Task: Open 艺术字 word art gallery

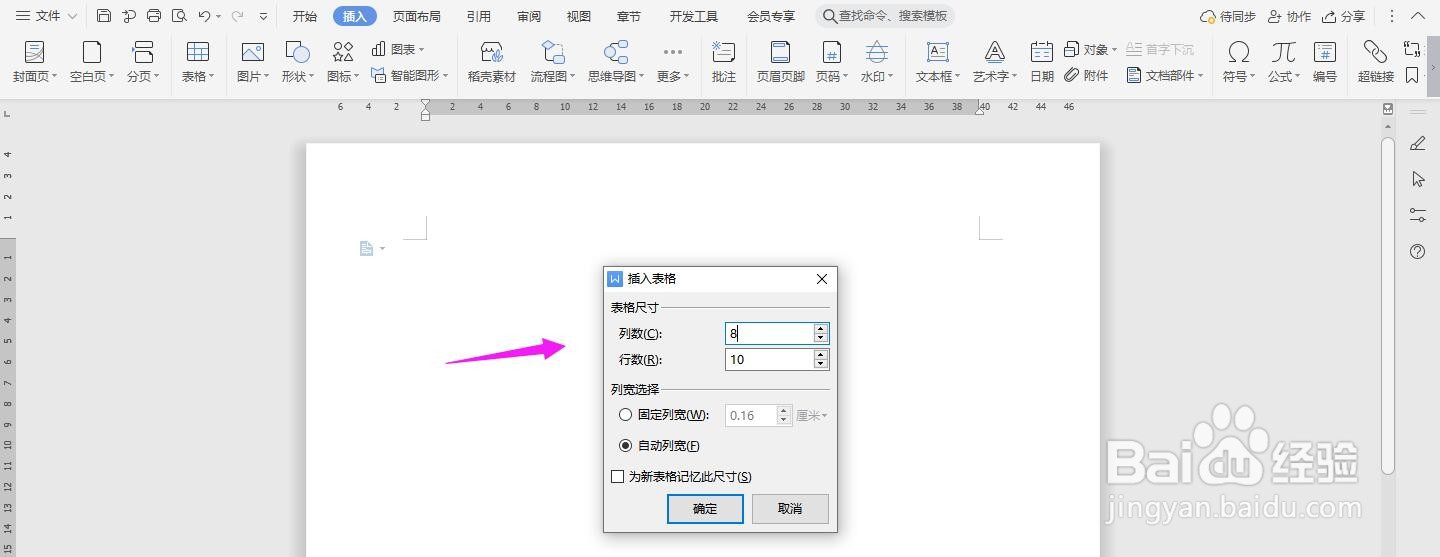Action: pyautogui.click(x=994, y=61)
